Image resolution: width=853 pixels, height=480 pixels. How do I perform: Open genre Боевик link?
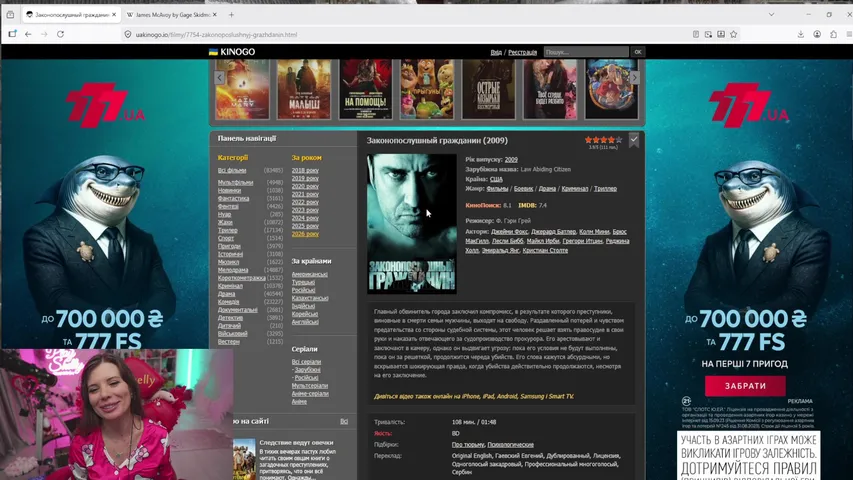coord(523,189)
